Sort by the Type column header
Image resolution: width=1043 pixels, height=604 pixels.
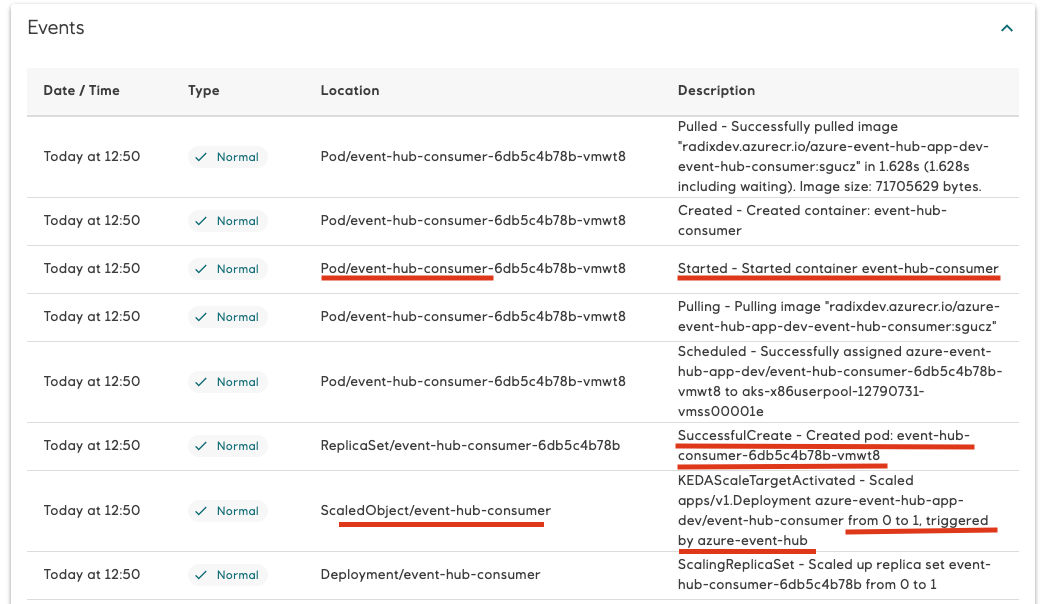pyautogui.click(x=203, y=90)
